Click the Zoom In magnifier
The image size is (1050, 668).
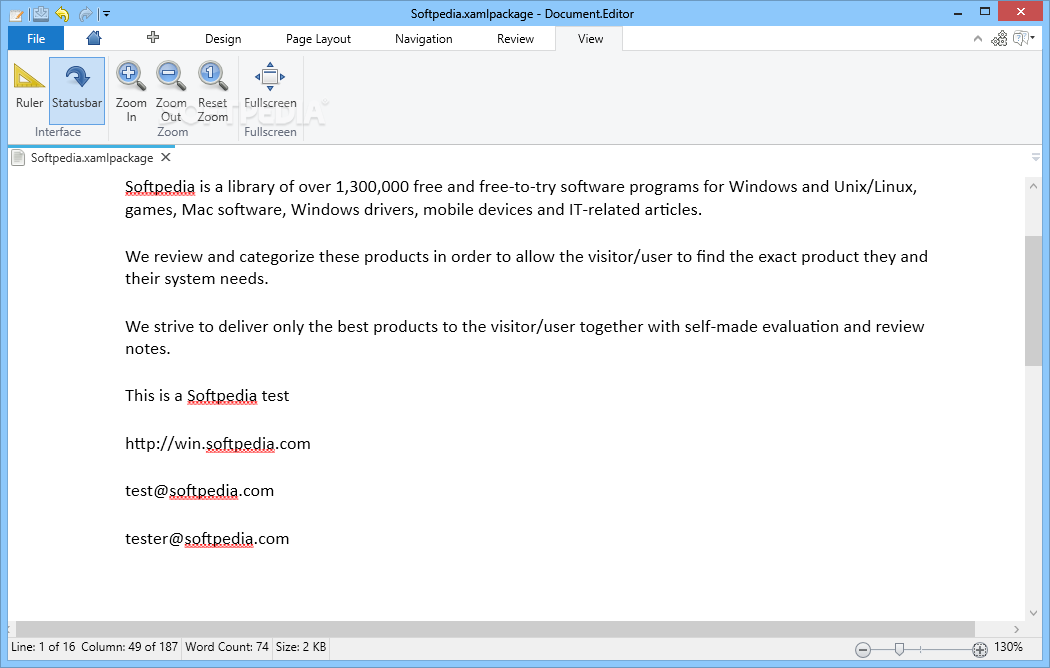131,92
